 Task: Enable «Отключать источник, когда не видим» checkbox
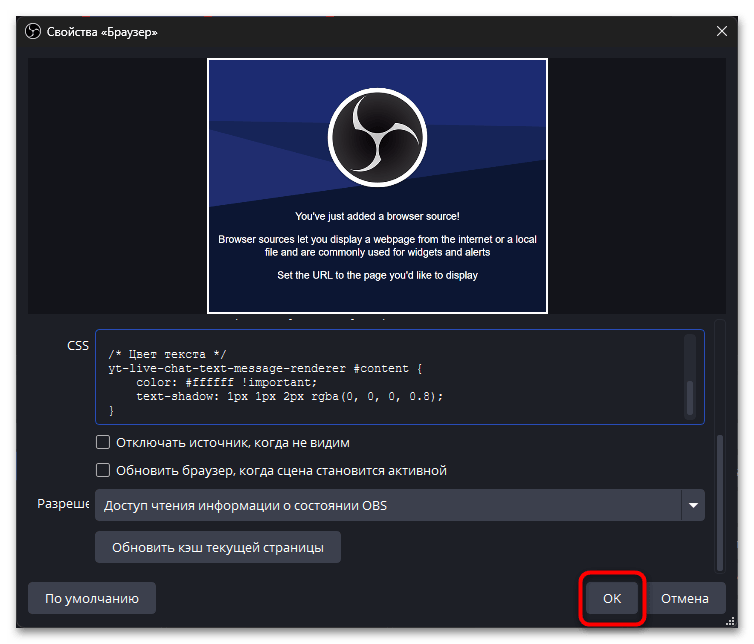click(x=103, y=442)
